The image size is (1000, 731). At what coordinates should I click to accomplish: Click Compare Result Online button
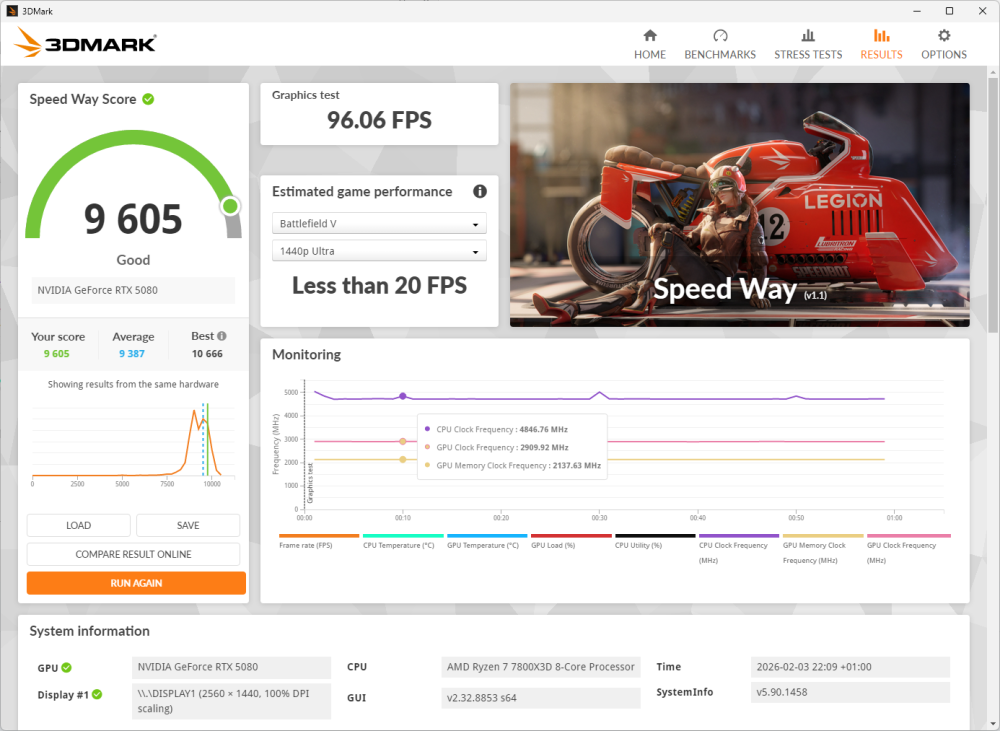[133, 554]
